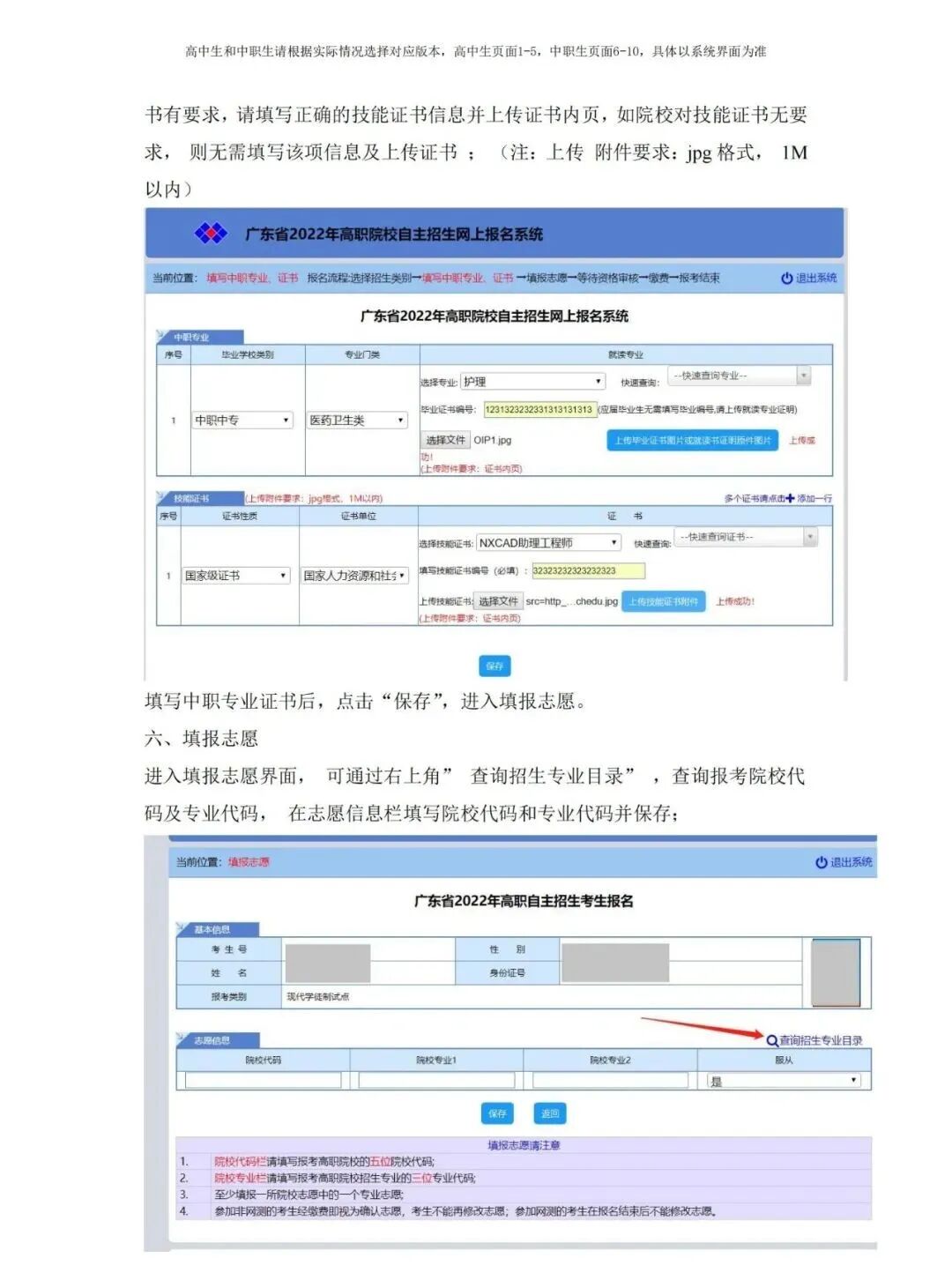Click the red 填报志愿 location text

[249, 862]
